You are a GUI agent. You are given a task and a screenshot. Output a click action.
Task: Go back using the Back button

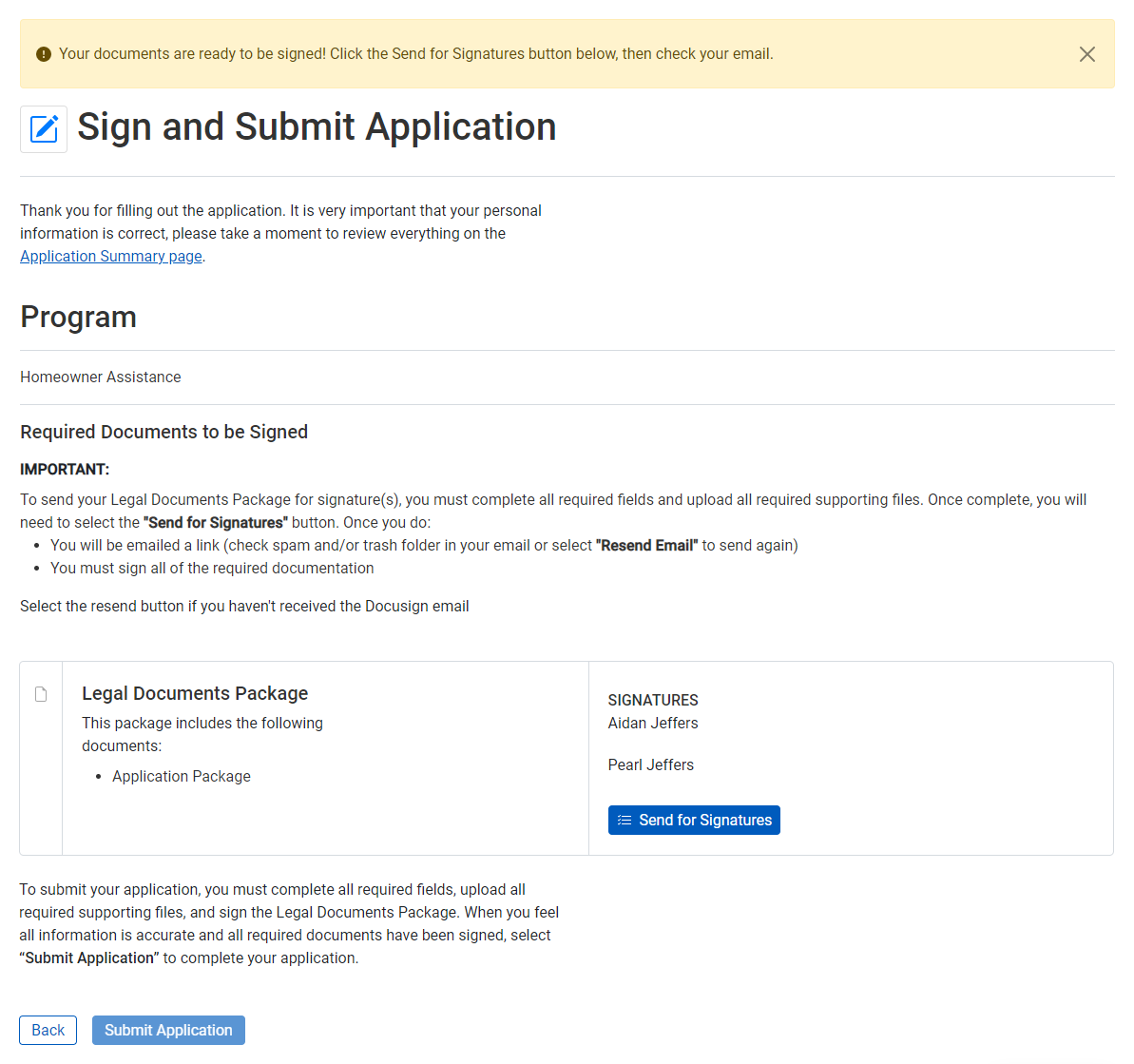tap(48, 1030)
